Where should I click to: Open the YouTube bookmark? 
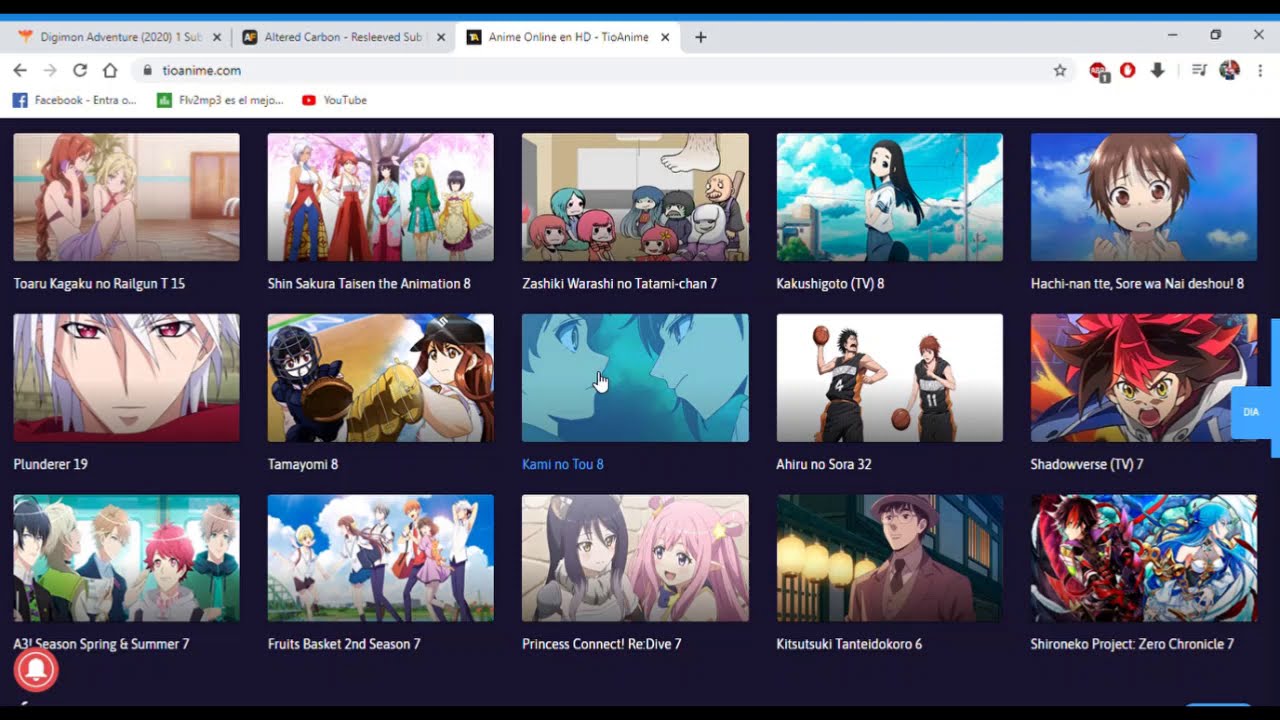point(334,100)
